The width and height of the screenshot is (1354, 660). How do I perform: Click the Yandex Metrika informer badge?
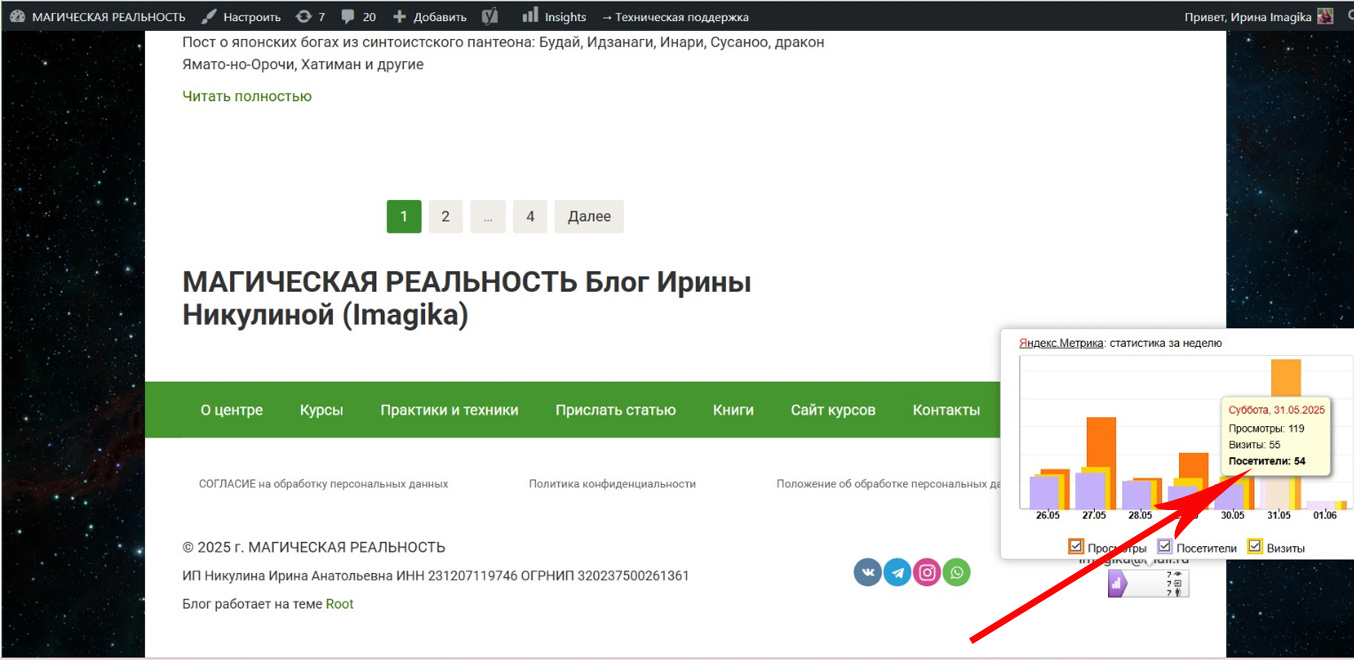1148,584
